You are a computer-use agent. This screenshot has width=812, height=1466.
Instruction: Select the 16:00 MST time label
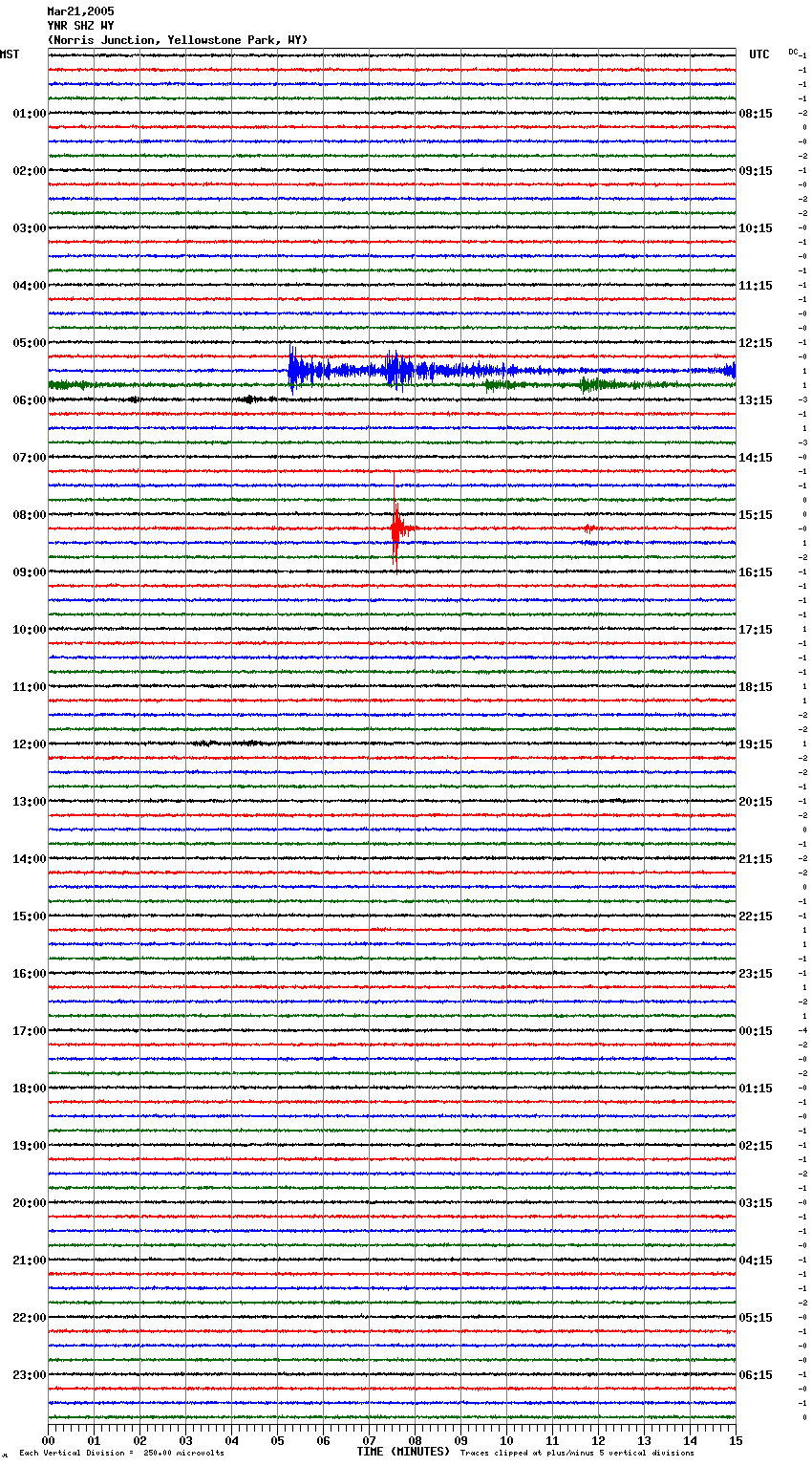point(30,974)
